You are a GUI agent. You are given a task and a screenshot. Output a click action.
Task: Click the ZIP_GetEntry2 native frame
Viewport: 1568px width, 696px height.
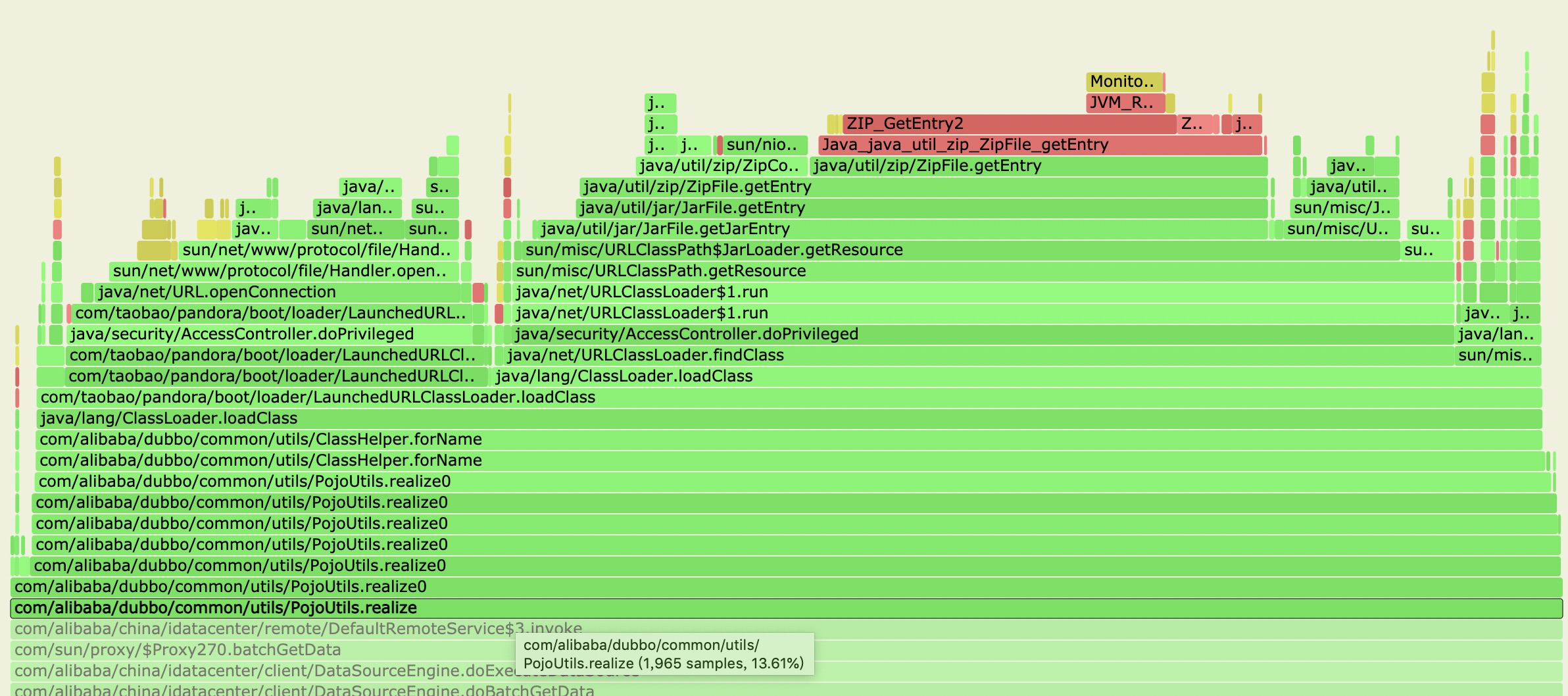point(1009,124)
